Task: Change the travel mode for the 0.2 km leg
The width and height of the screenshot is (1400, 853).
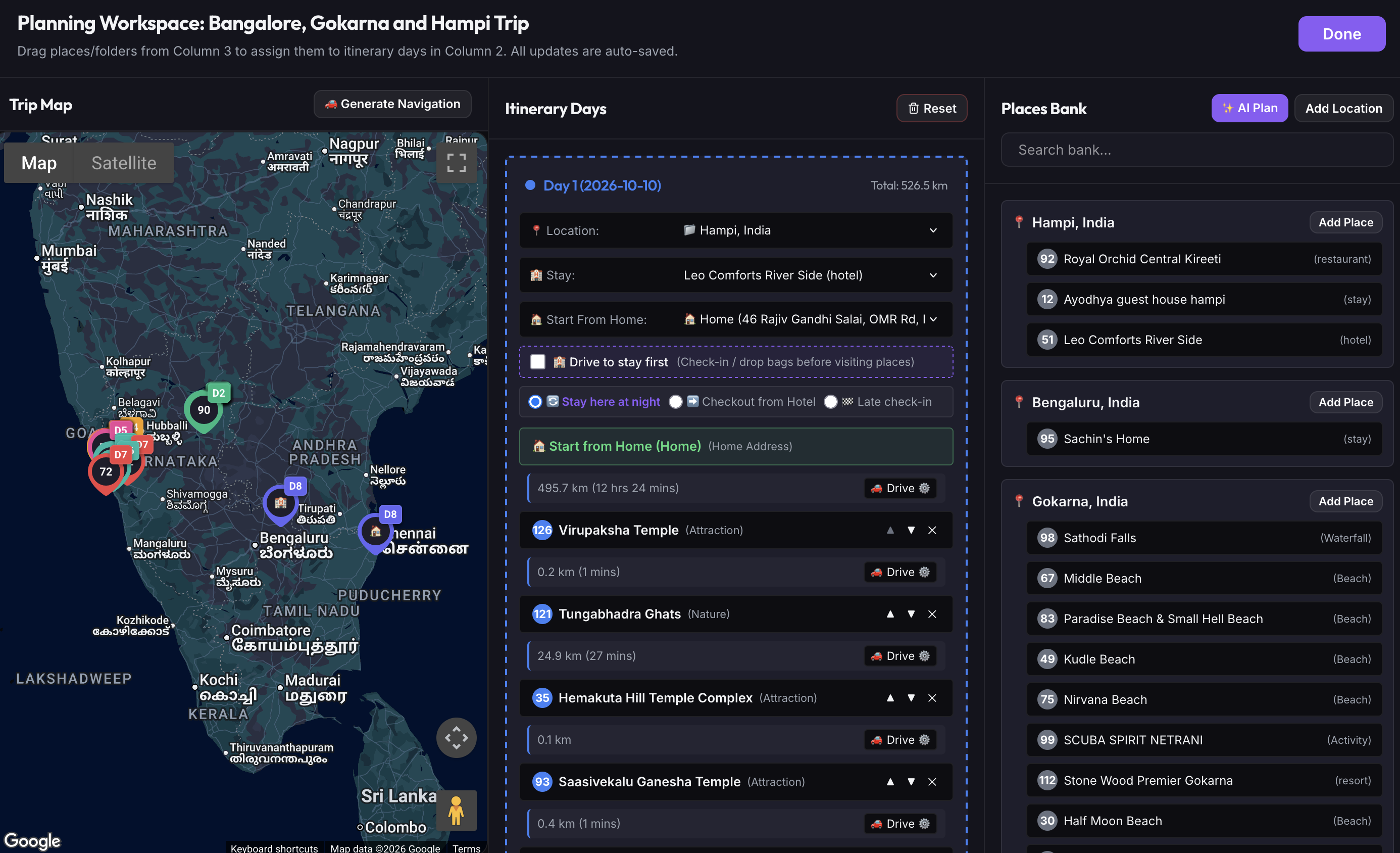Action: [x=900, y=572]
